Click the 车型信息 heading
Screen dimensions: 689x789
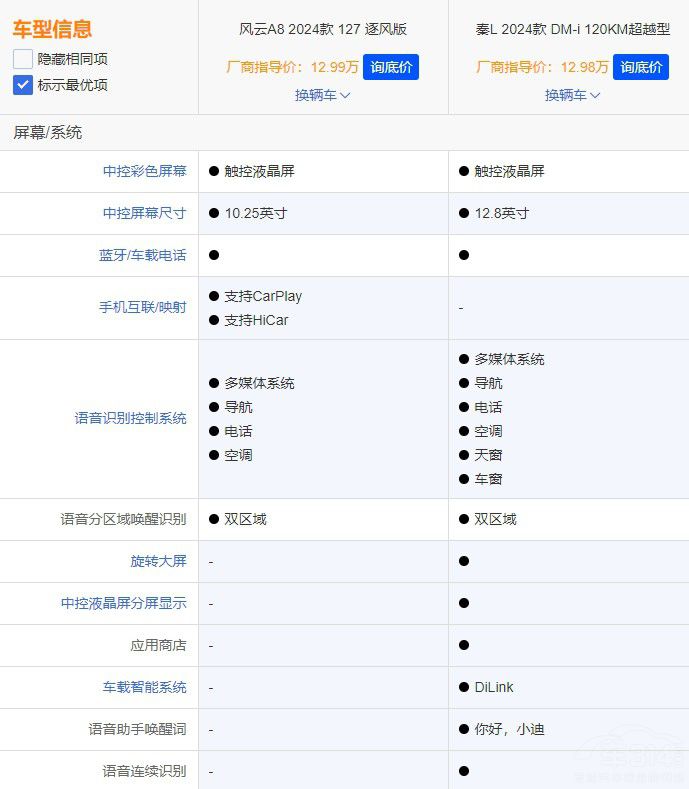[x=52, y=29]
